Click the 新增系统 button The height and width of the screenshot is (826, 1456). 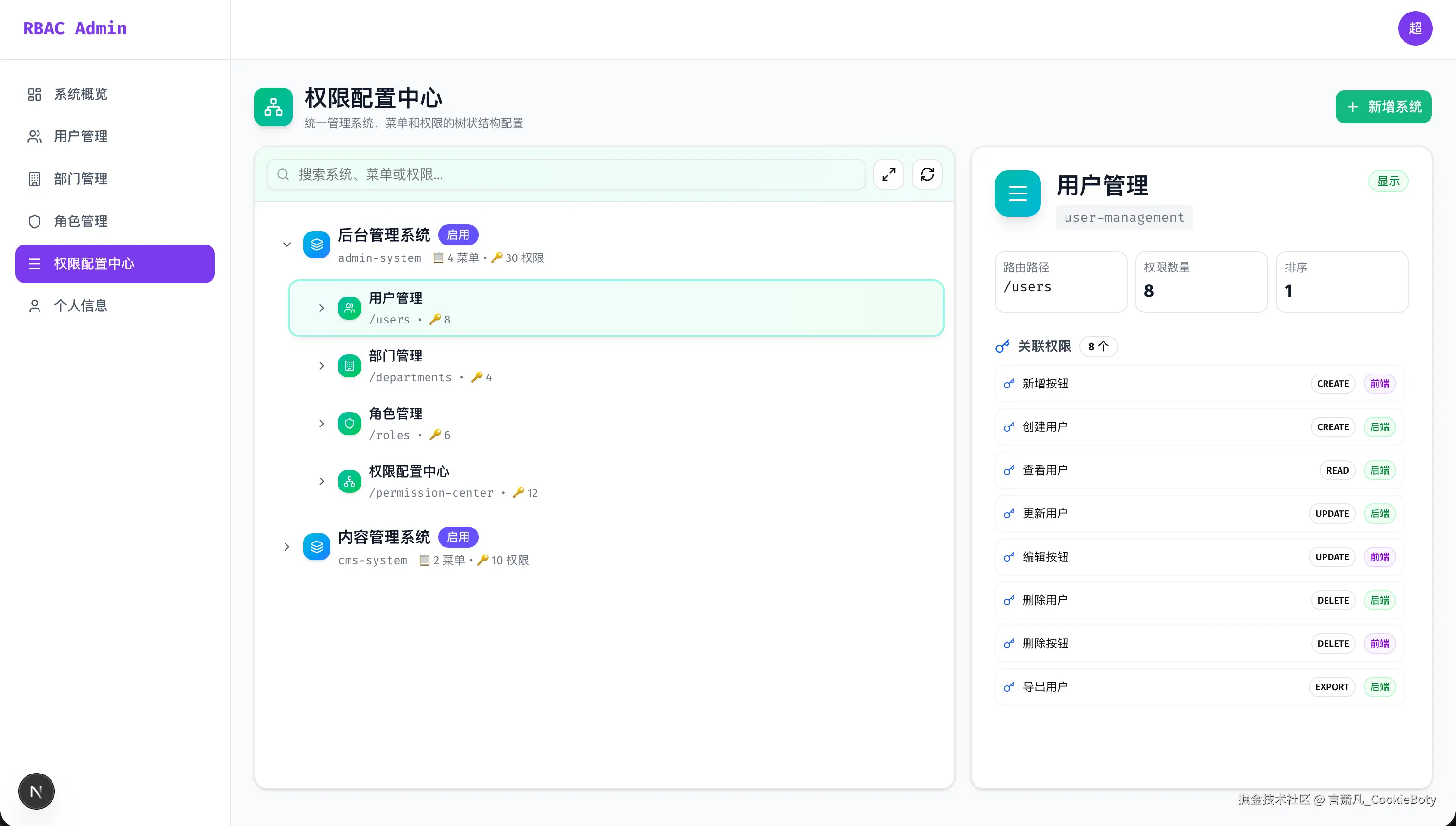1383,107
